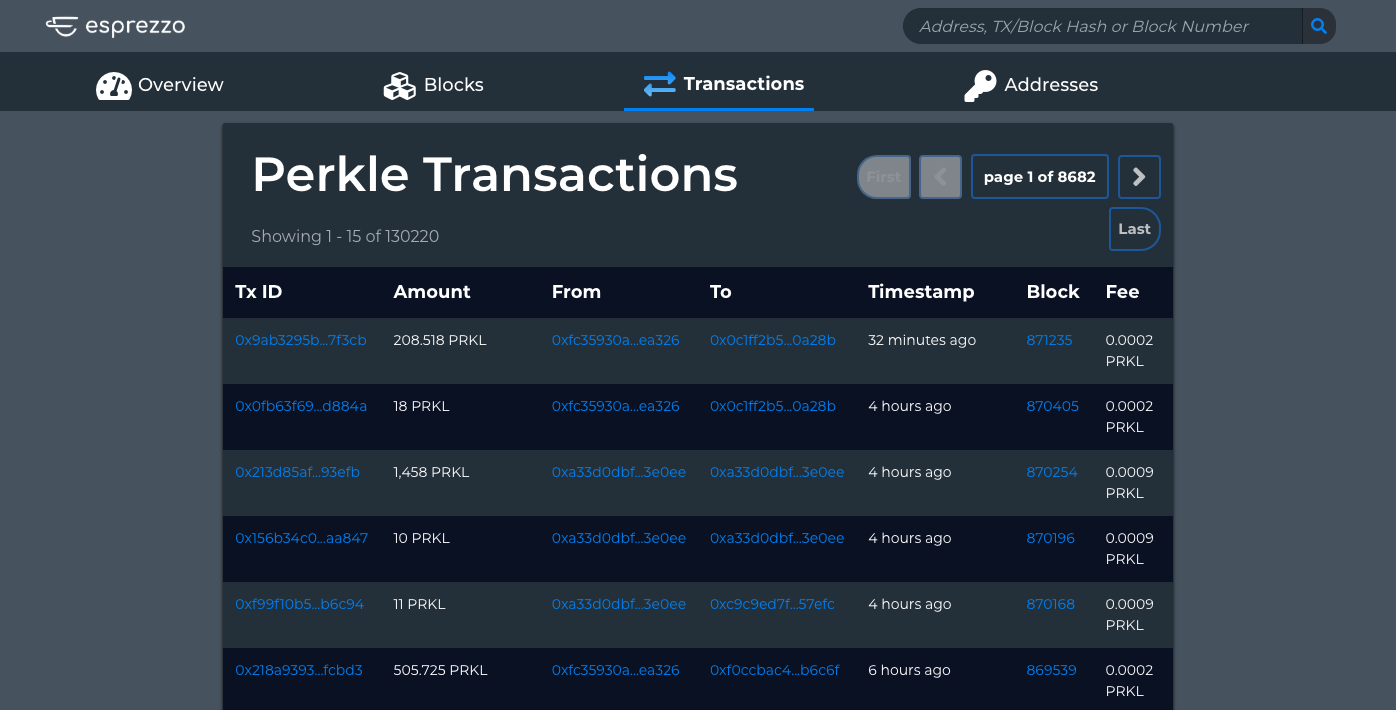Open transaction 0x156b34c0...aa847
Image resolution: width=1396 pixels, height=710 pixels.
point(301,538)
